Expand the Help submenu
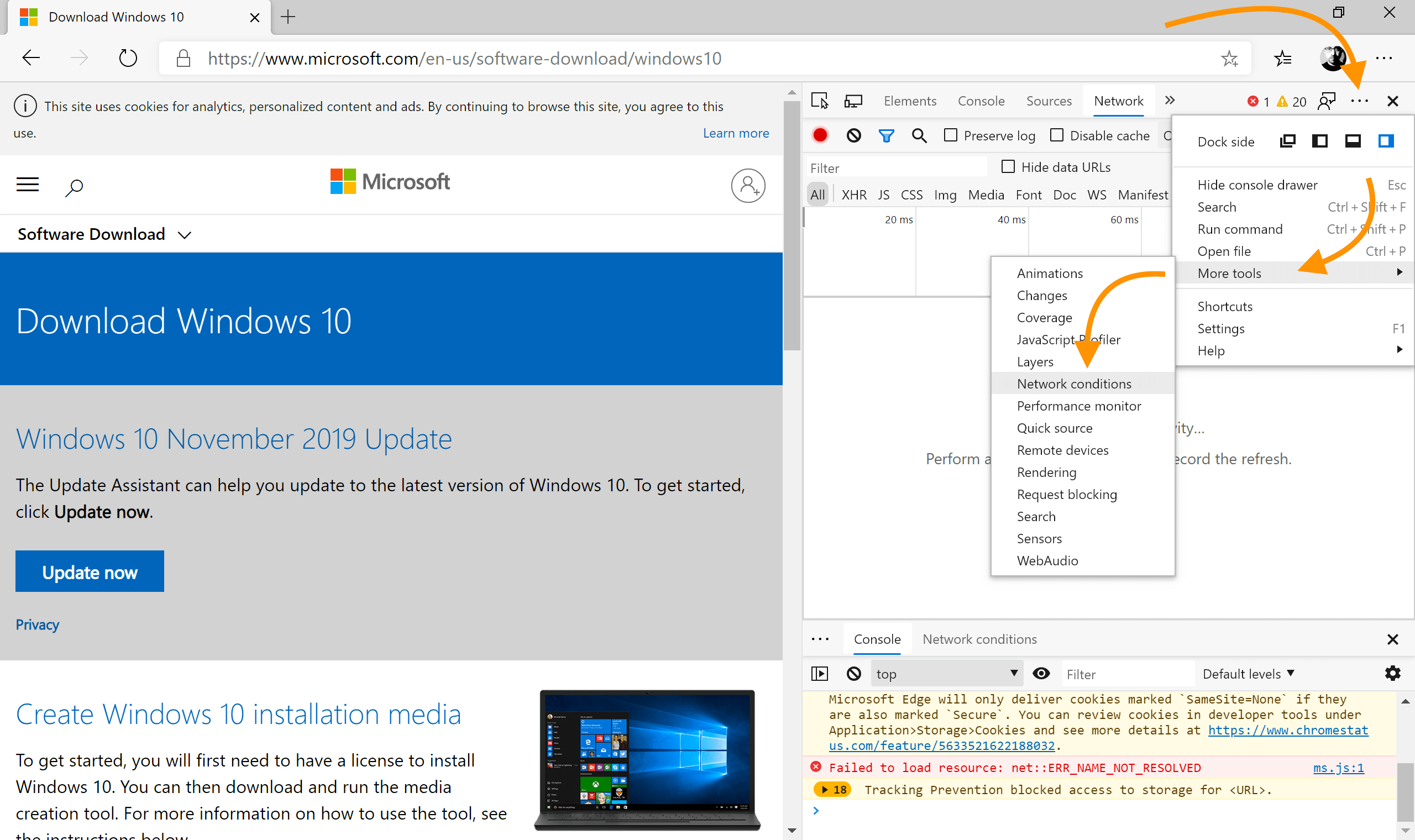 pos(1294,350)
